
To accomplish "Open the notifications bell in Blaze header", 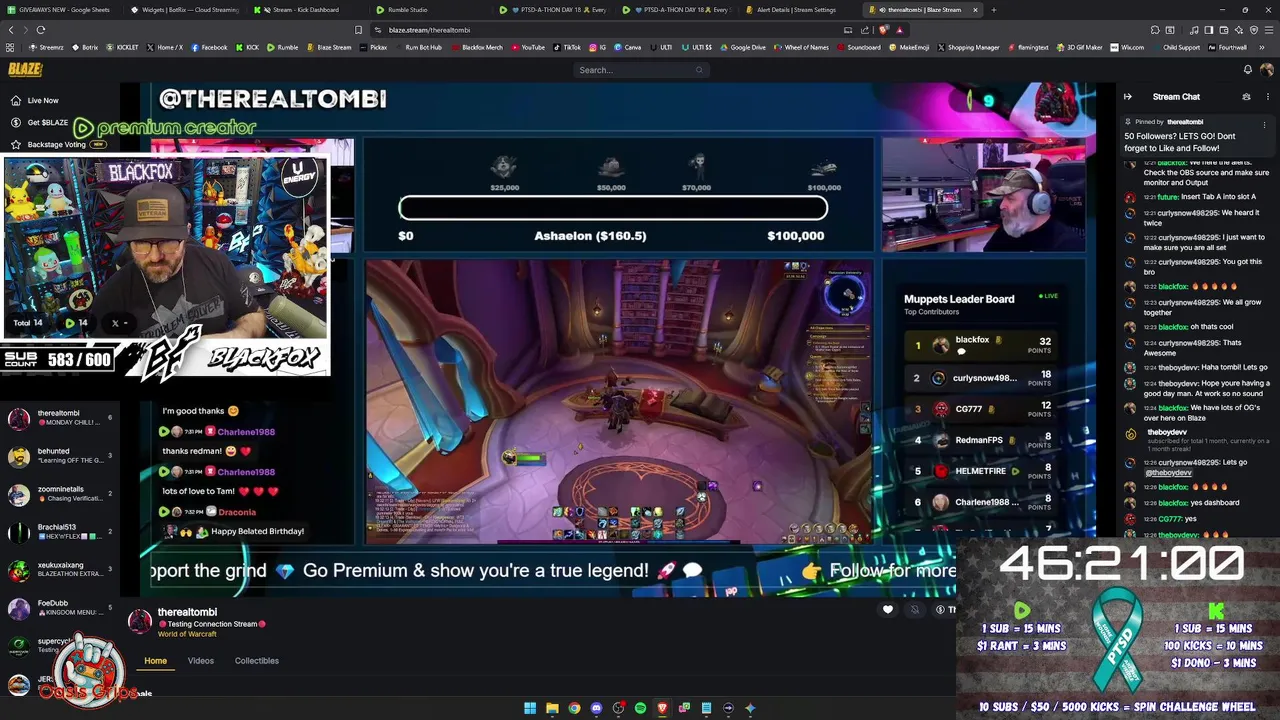I will [x=1247, y=69].
